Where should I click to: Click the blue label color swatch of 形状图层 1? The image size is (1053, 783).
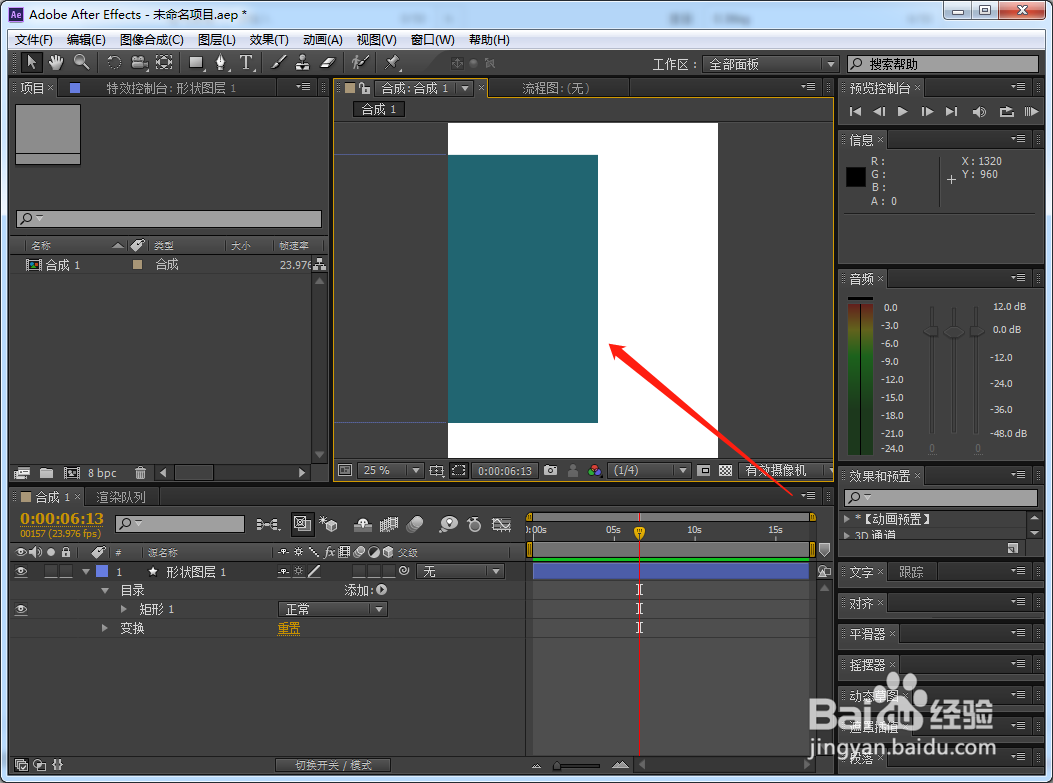tap(102, 571)
